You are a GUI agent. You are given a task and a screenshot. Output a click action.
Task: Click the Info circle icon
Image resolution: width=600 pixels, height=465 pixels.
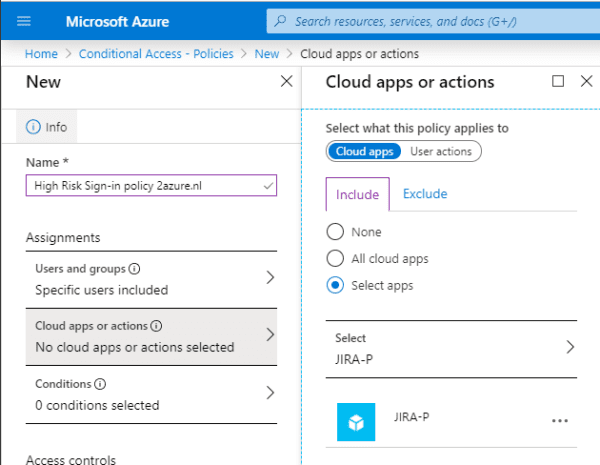tap(33, 127)
